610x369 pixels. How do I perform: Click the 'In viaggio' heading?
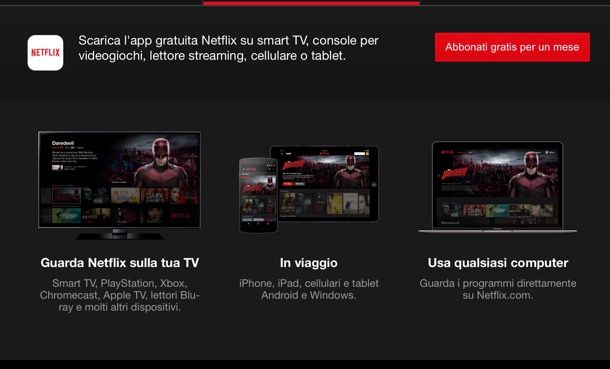pyautogui.click(x=309, y=263)
